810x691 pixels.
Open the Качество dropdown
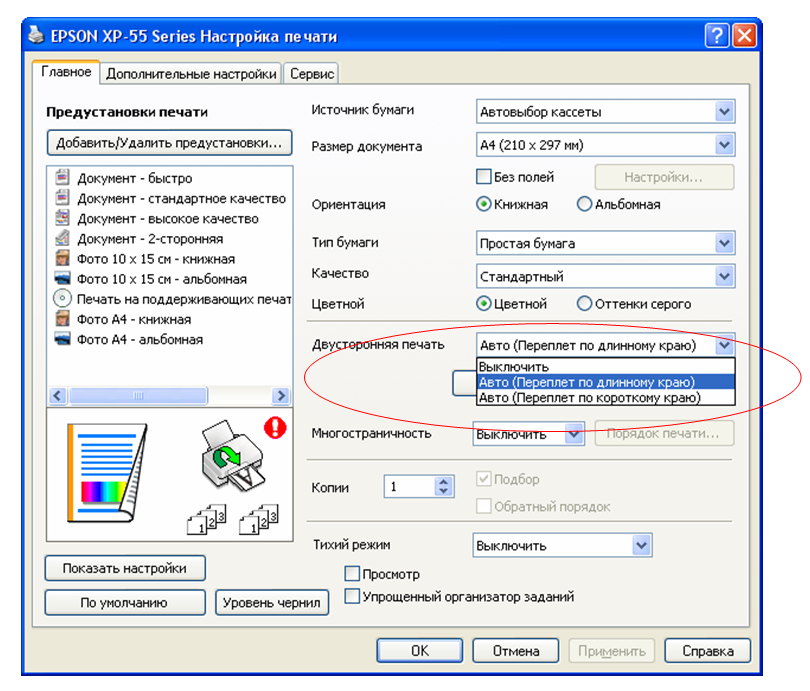(605, 276)
